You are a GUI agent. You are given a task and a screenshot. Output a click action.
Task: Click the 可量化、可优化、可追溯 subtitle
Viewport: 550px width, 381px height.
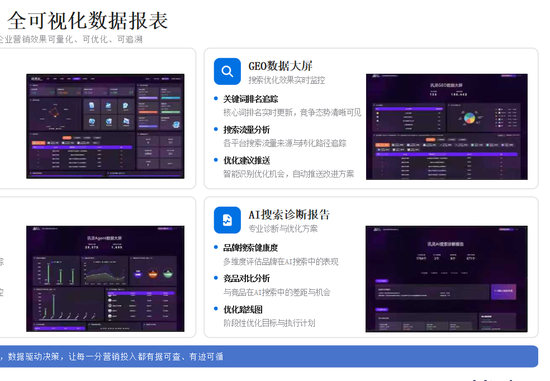[x=70, y=39]
